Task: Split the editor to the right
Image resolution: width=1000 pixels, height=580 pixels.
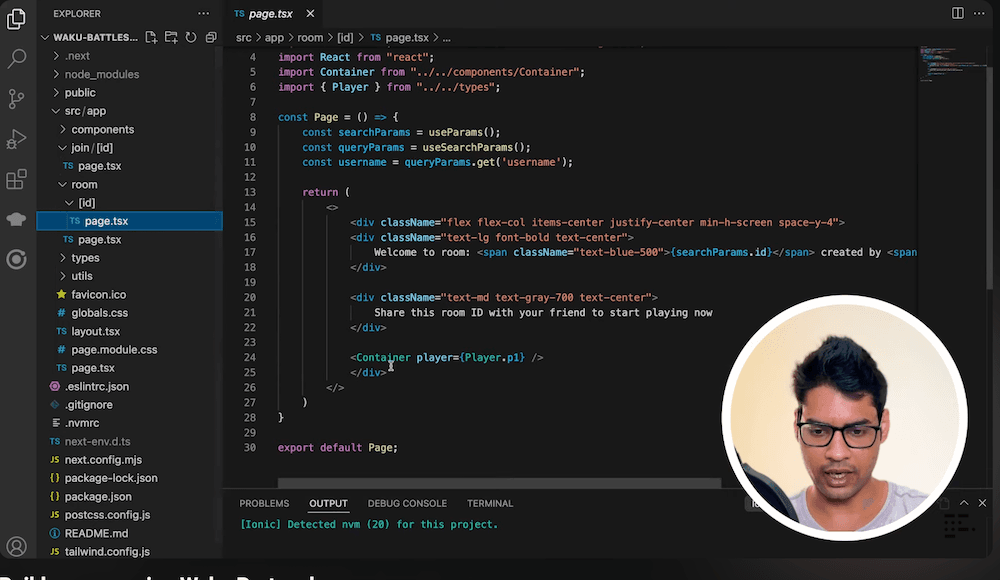Action: tap(957, 13)
